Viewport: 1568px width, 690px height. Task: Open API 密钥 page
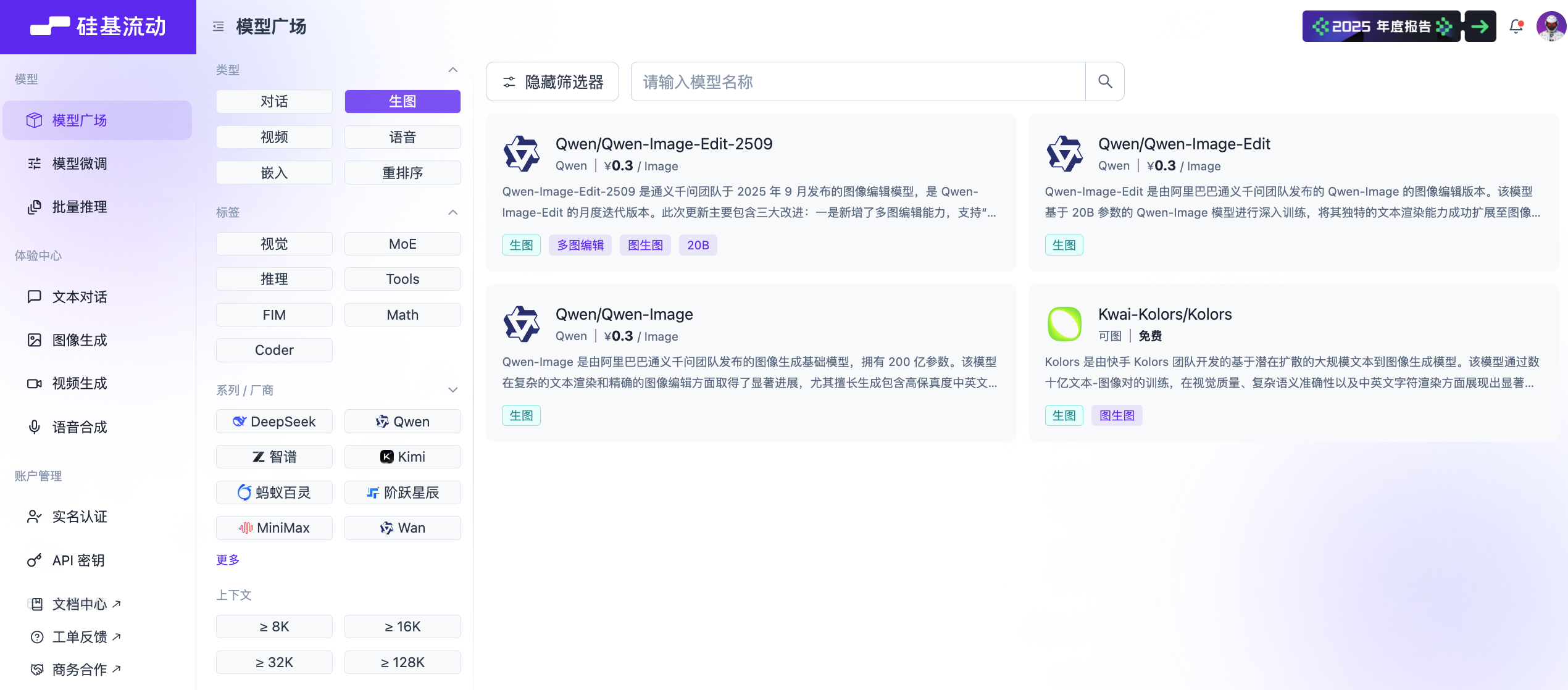pos(78,560)
